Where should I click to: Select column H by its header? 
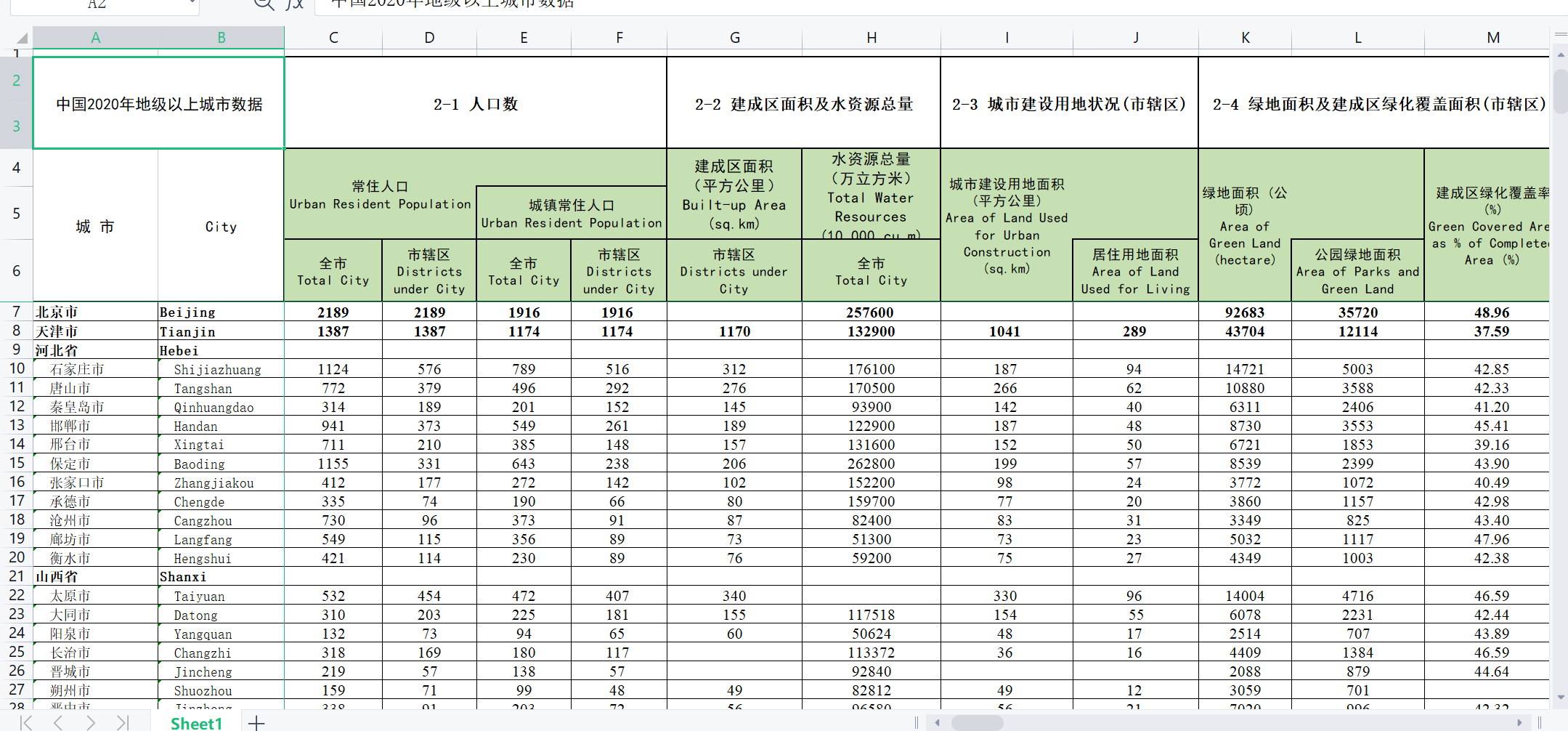coord(872,38)
